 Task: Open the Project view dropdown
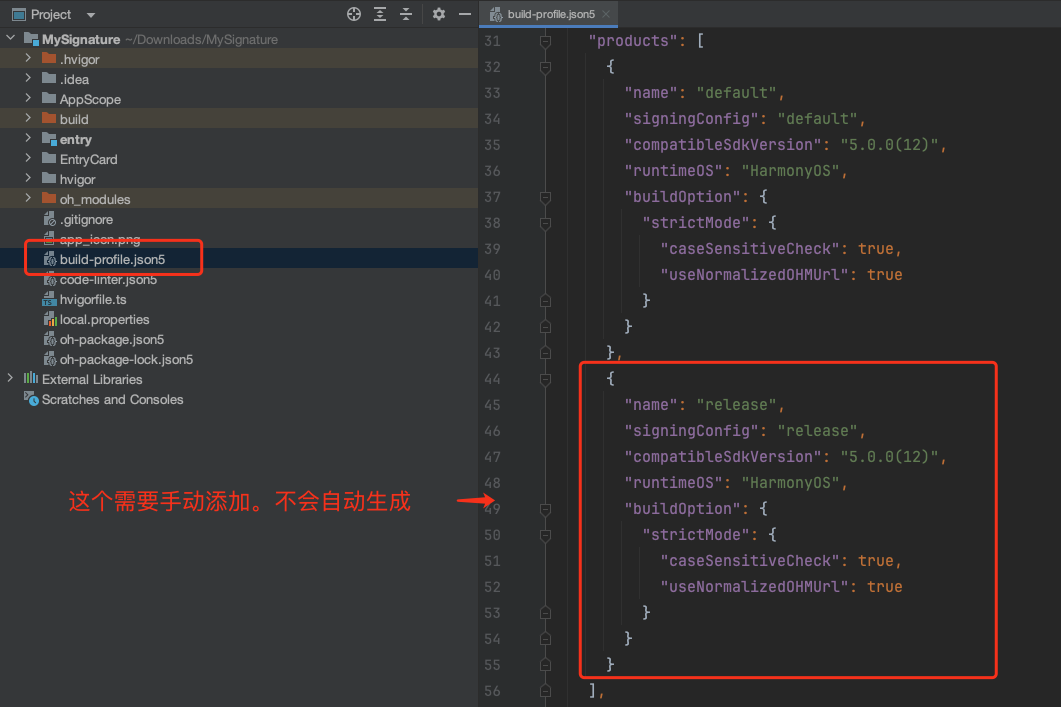[x=91, y=15]
